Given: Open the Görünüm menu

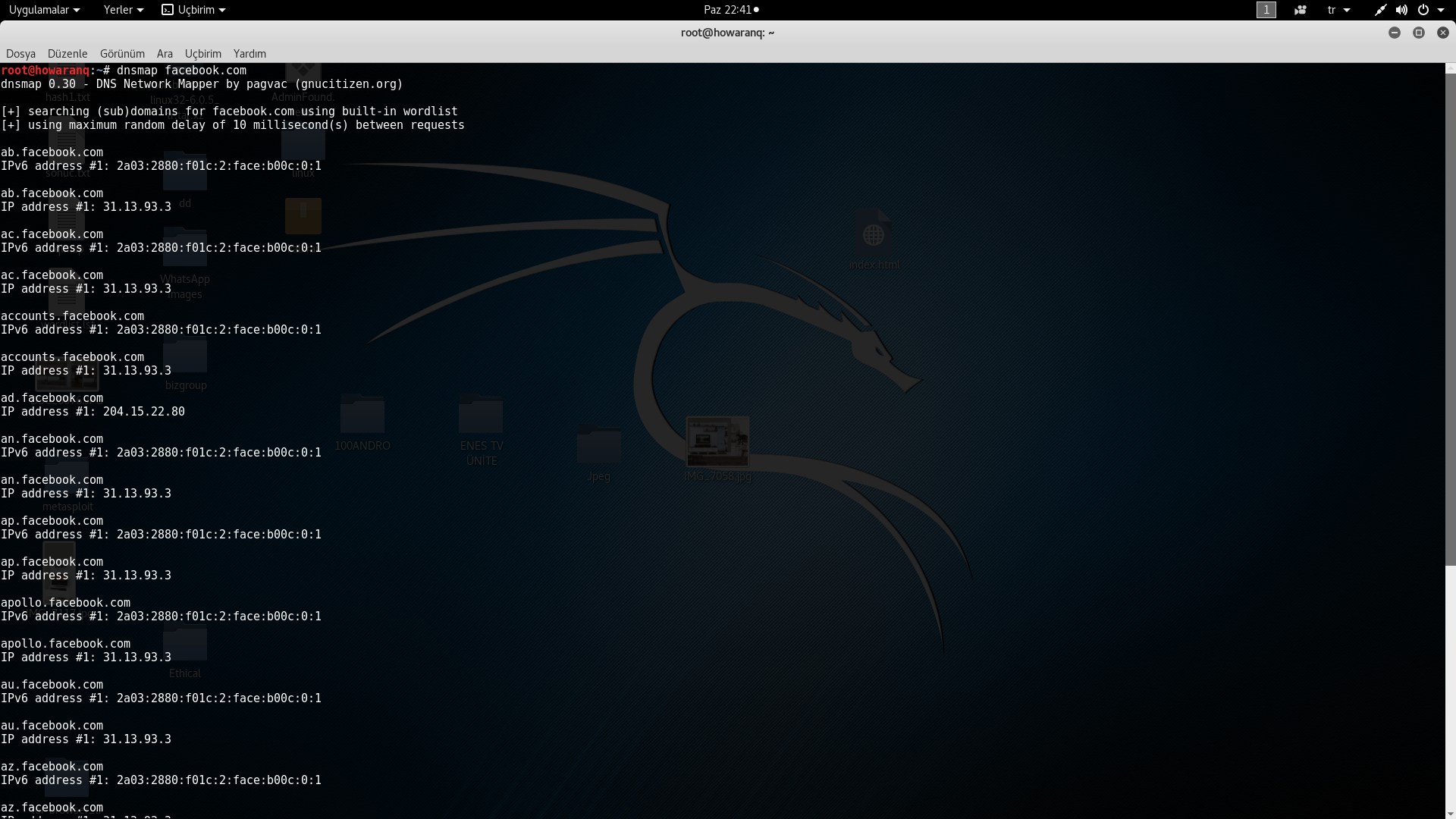Looking at the screenshot, I should [122, 54].
